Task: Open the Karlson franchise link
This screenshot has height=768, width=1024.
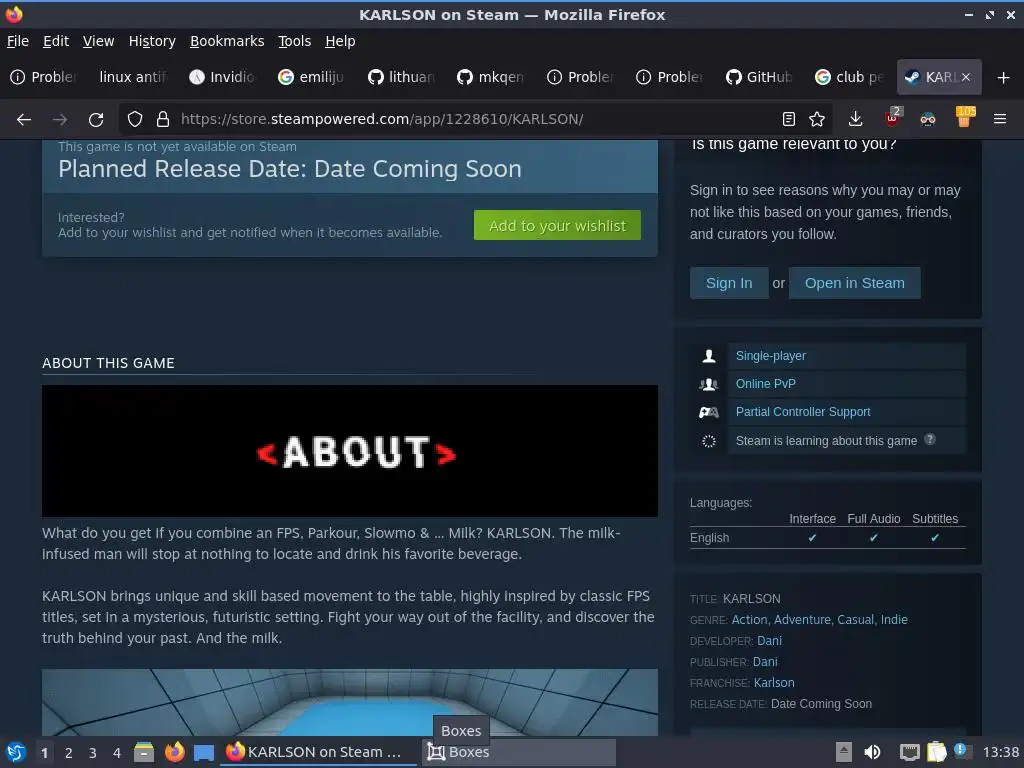Action: (x=774, y=682)
